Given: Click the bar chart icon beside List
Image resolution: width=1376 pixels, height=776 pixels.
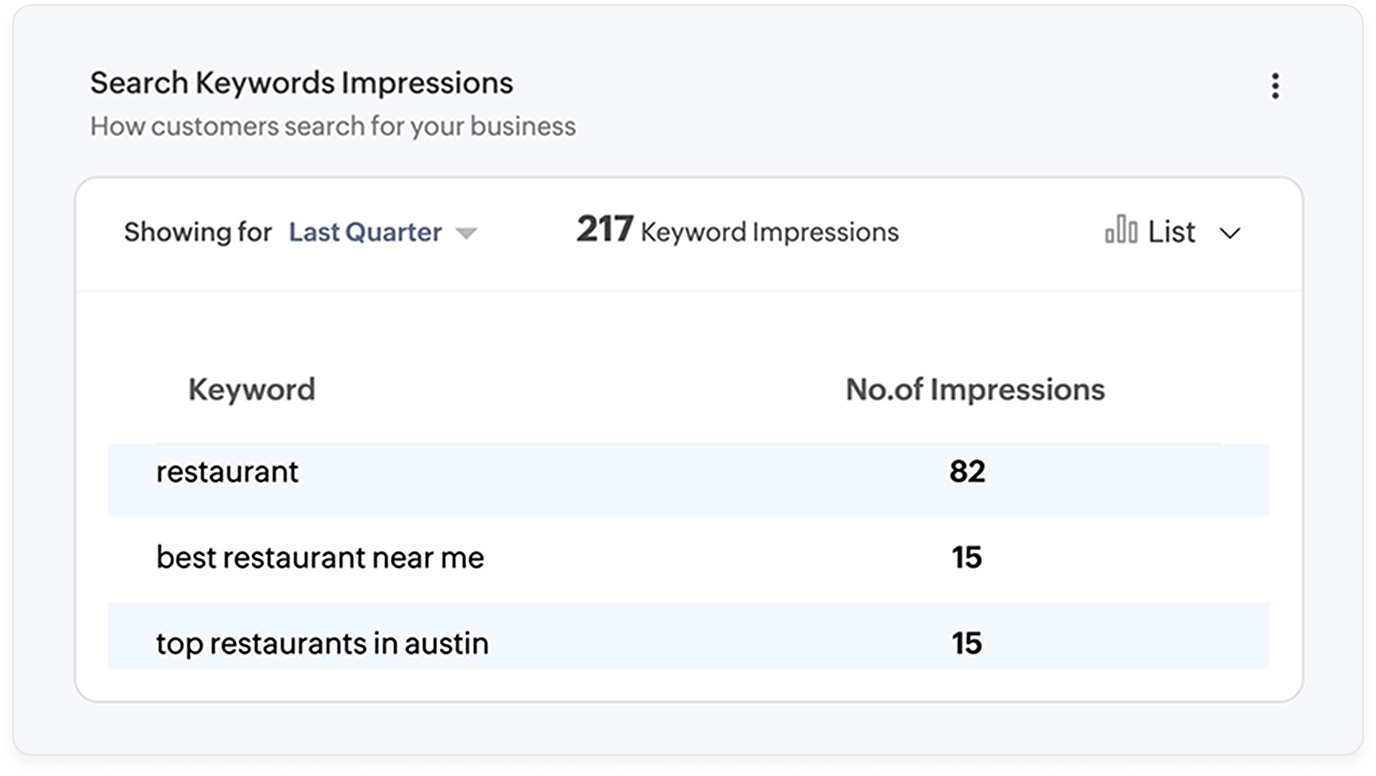Looking at the screenshot, I should click(1121, 231).
